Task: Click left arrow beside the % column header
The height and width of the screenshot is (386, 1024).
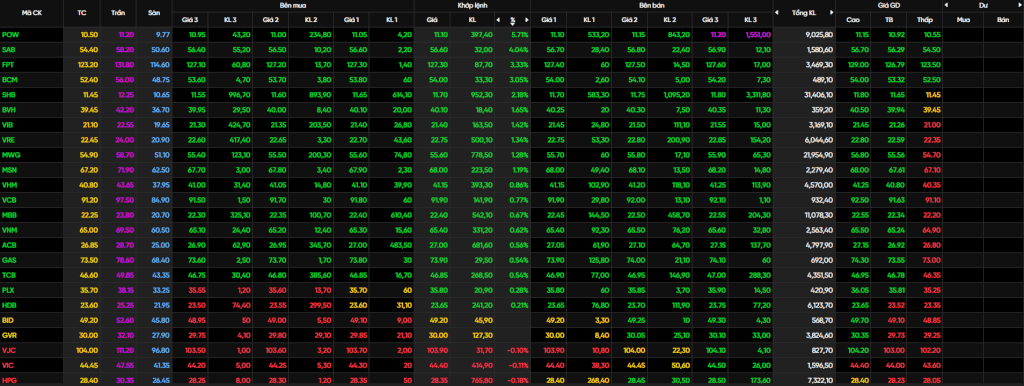Action: 498,20
